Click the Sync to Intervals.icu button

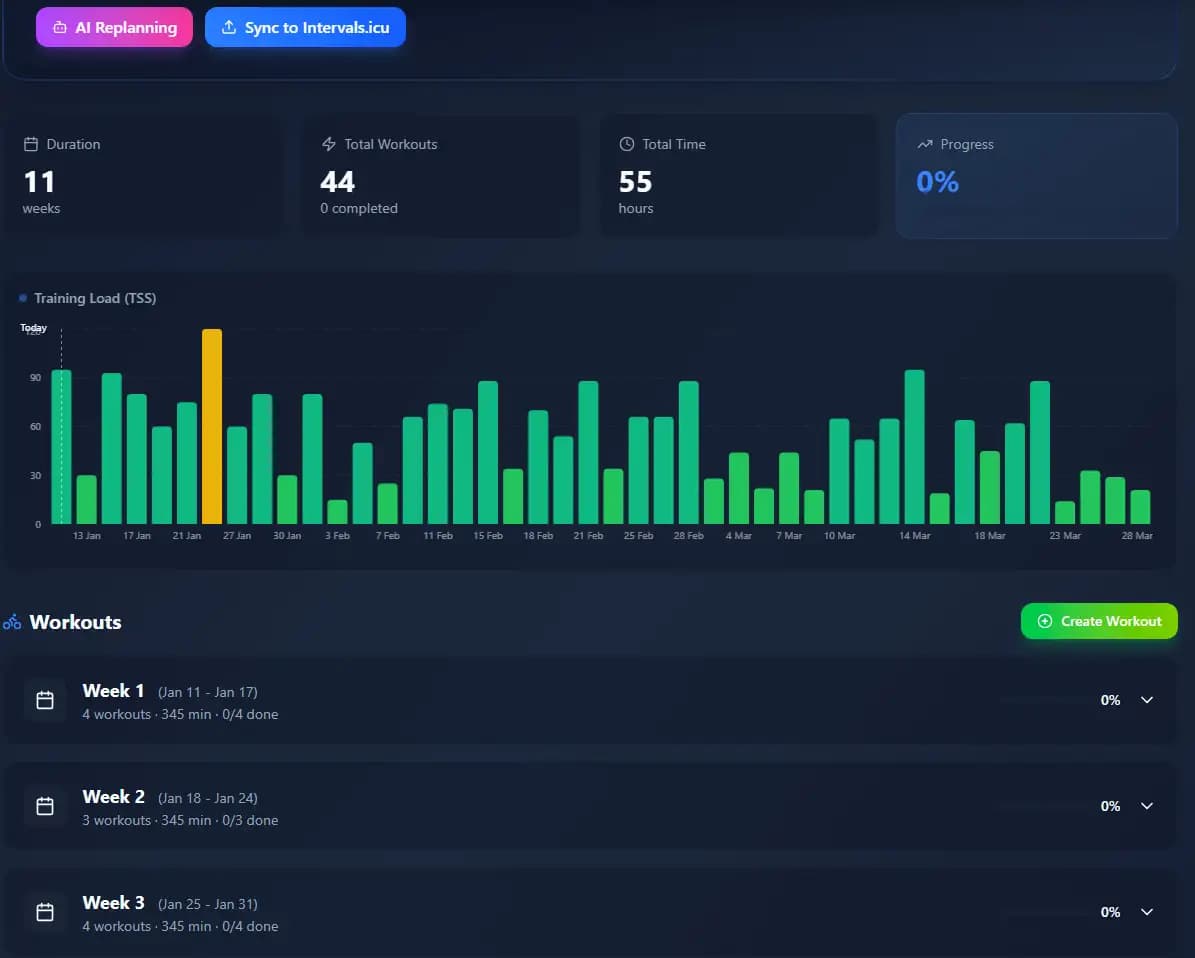tap(305, 27)
